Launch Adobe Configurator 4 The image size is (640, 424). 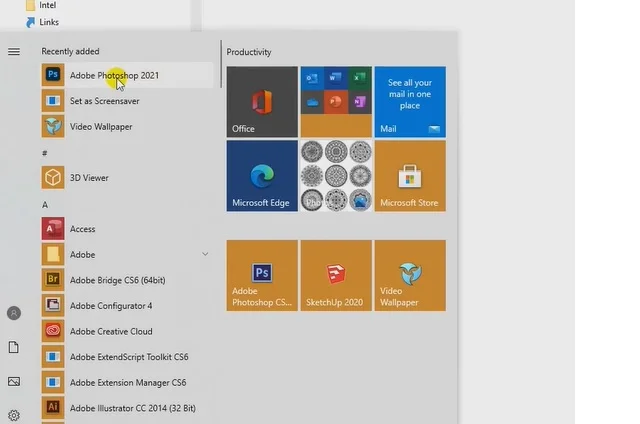(127, 306)
